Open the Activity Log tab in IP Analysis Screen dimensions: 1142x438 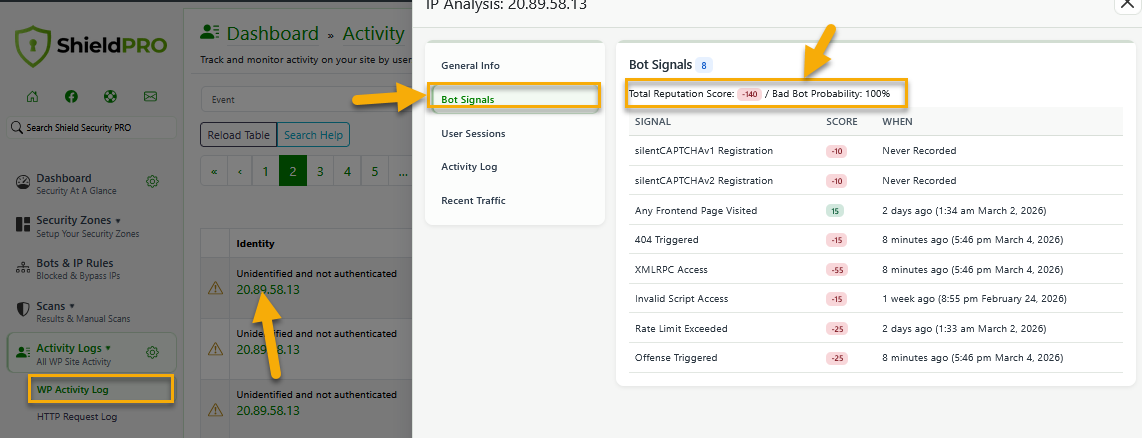[x=469, y=166]
